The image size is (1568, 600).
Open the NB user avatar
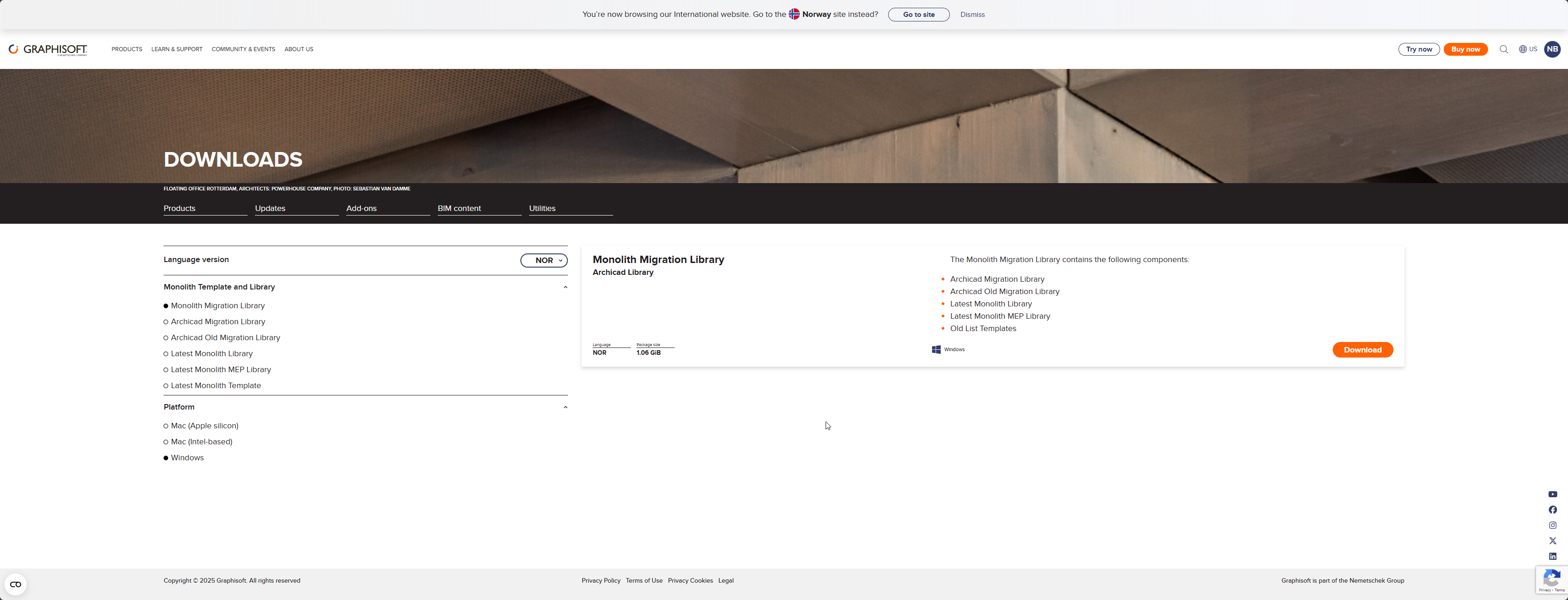click(1552, 49)
